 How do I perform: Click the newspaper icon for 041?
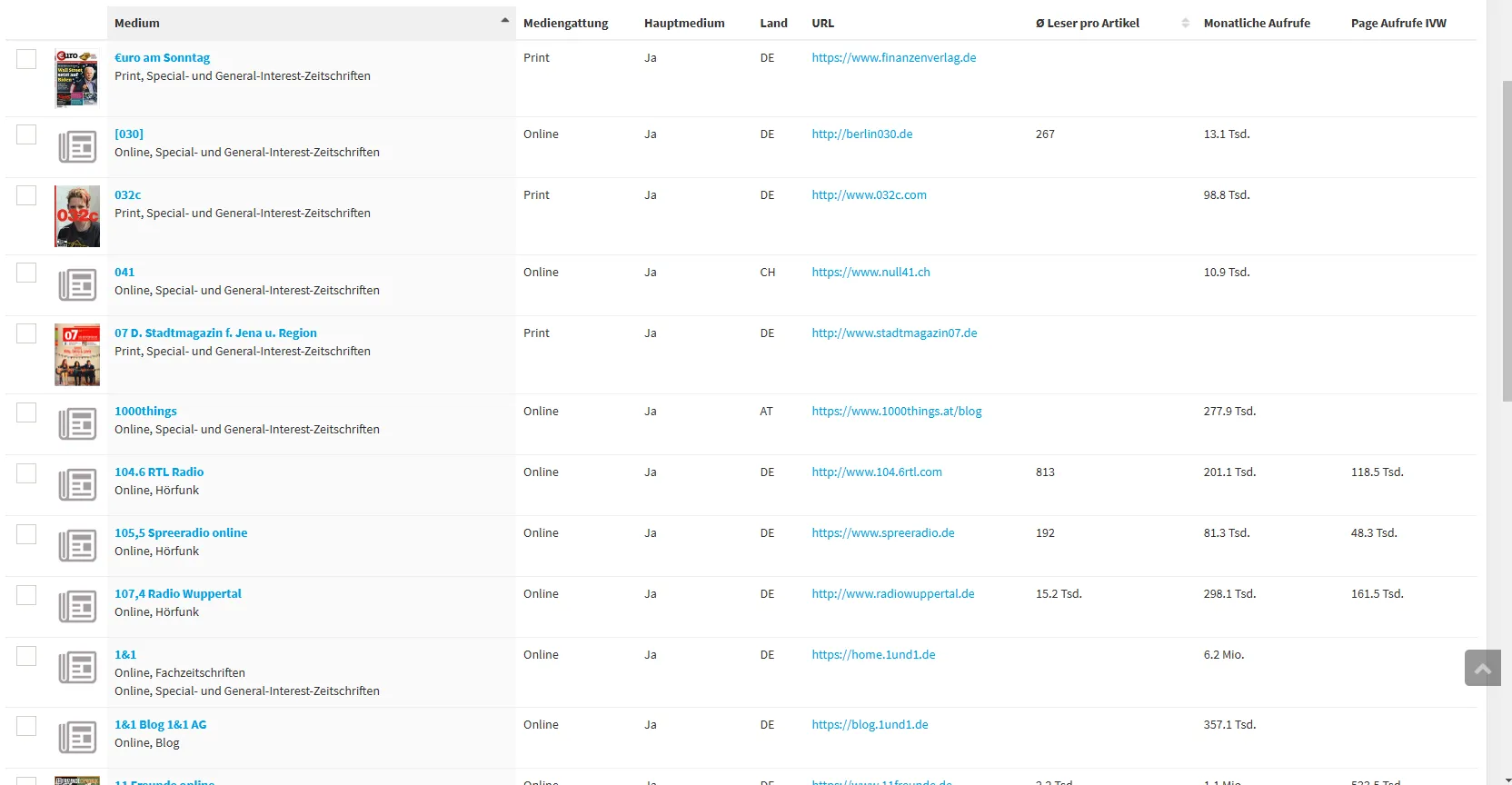77,284
